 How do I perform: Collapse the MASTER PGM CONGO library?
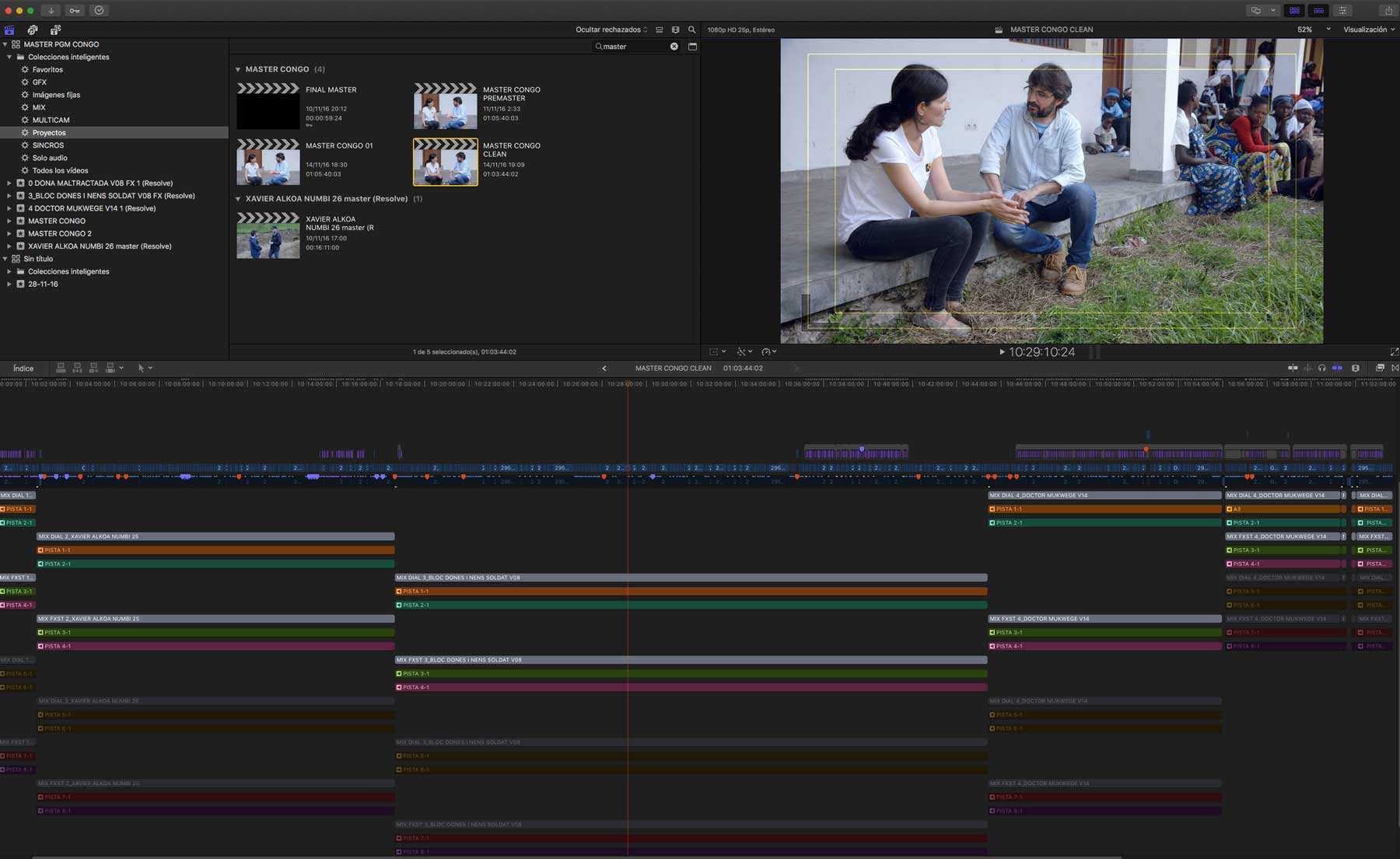(5, 44)
